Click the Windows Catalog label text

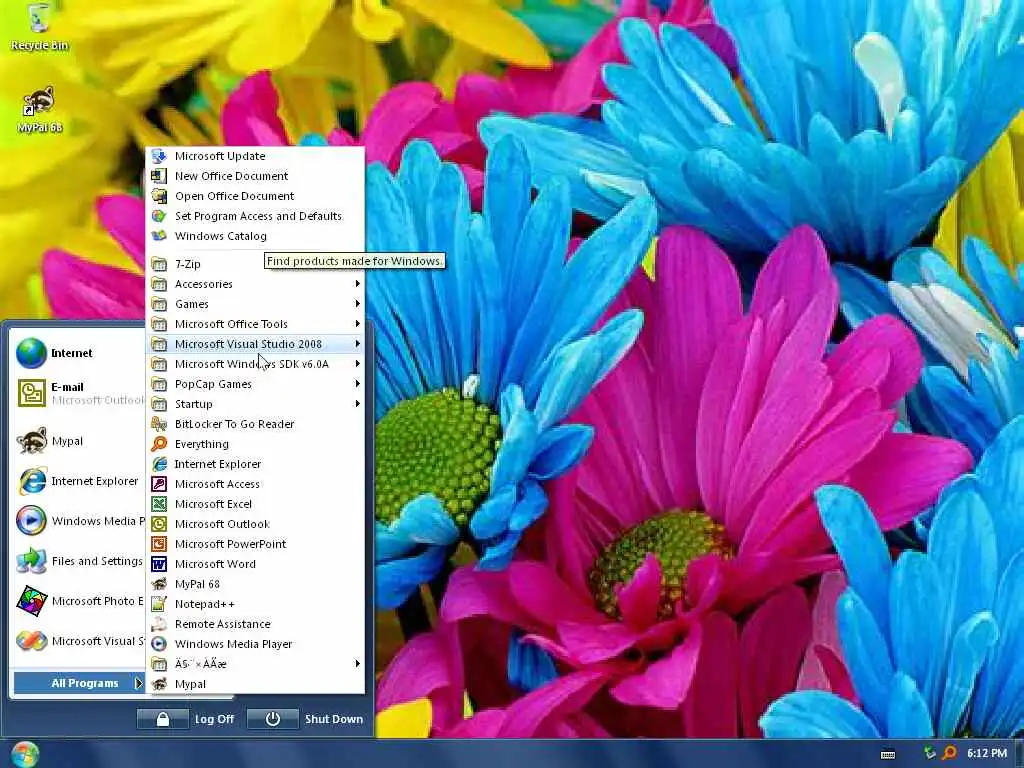221,236
